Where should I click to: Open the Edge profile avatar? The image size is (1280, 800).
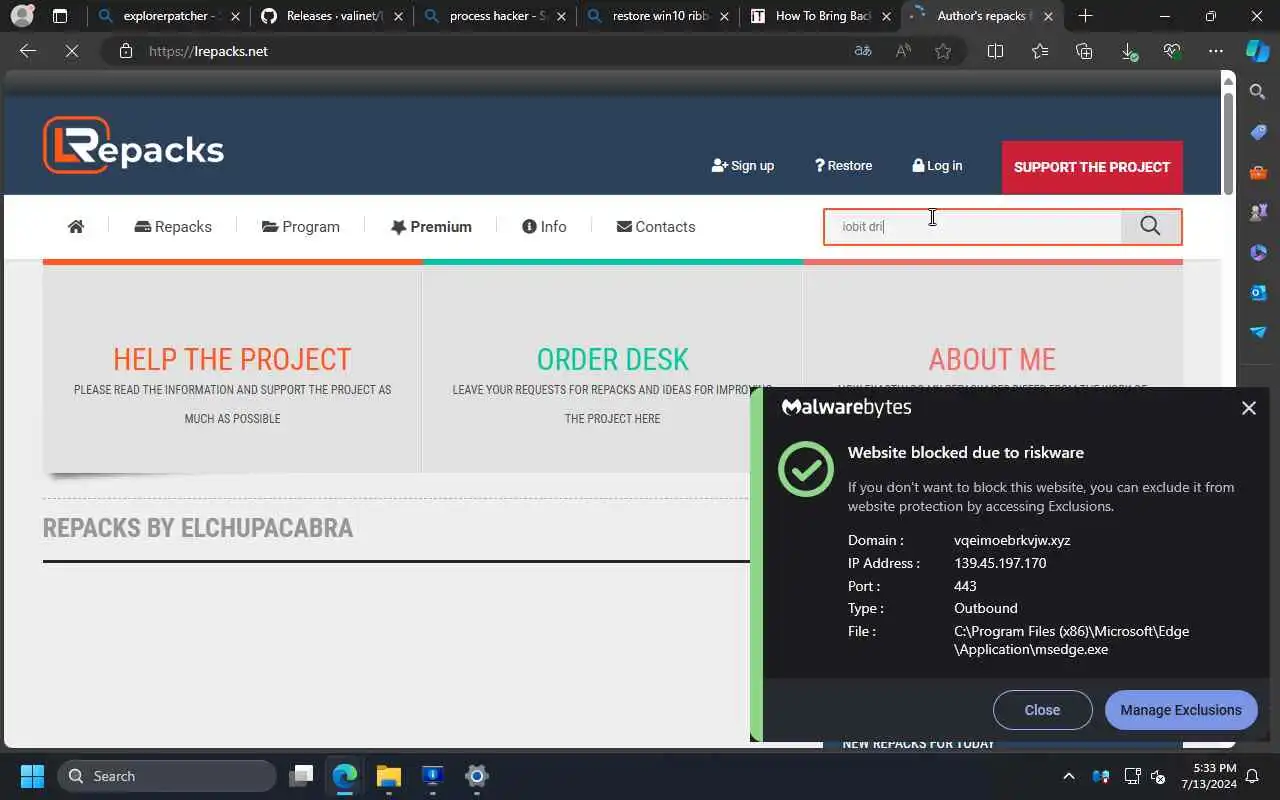coord(21,16)
